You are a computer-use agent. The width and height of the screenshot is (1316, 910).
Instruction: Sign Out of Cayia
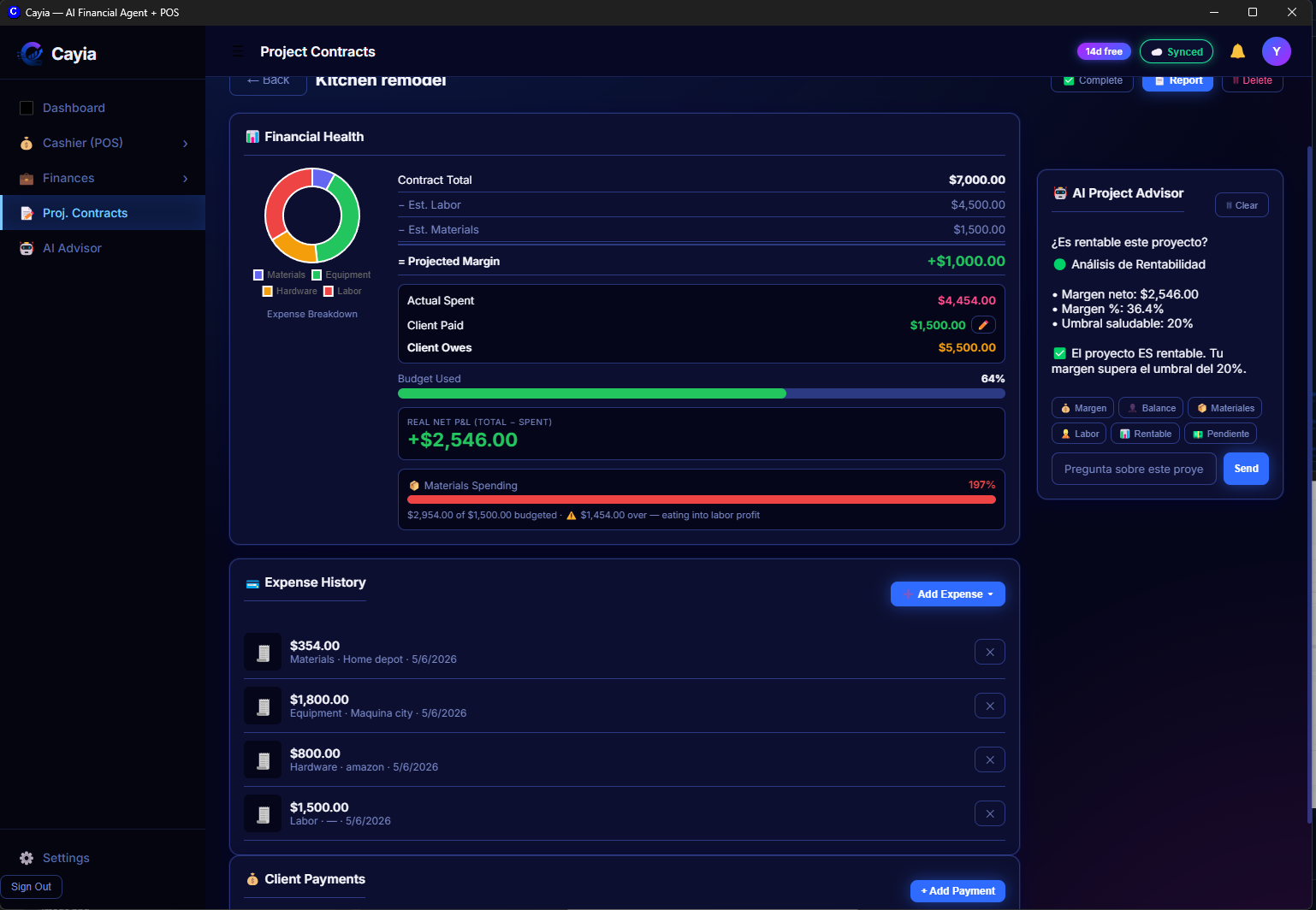32,887
